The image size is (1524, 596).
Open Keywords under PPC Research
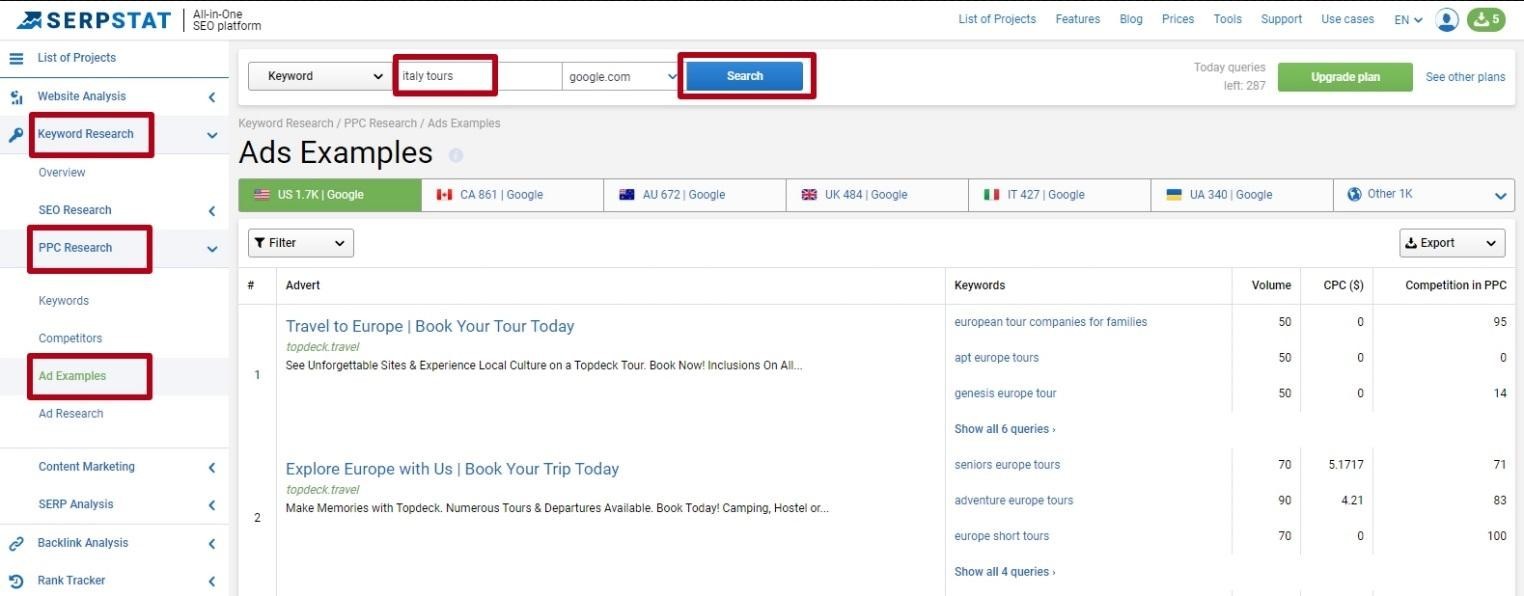coord(64,301)
